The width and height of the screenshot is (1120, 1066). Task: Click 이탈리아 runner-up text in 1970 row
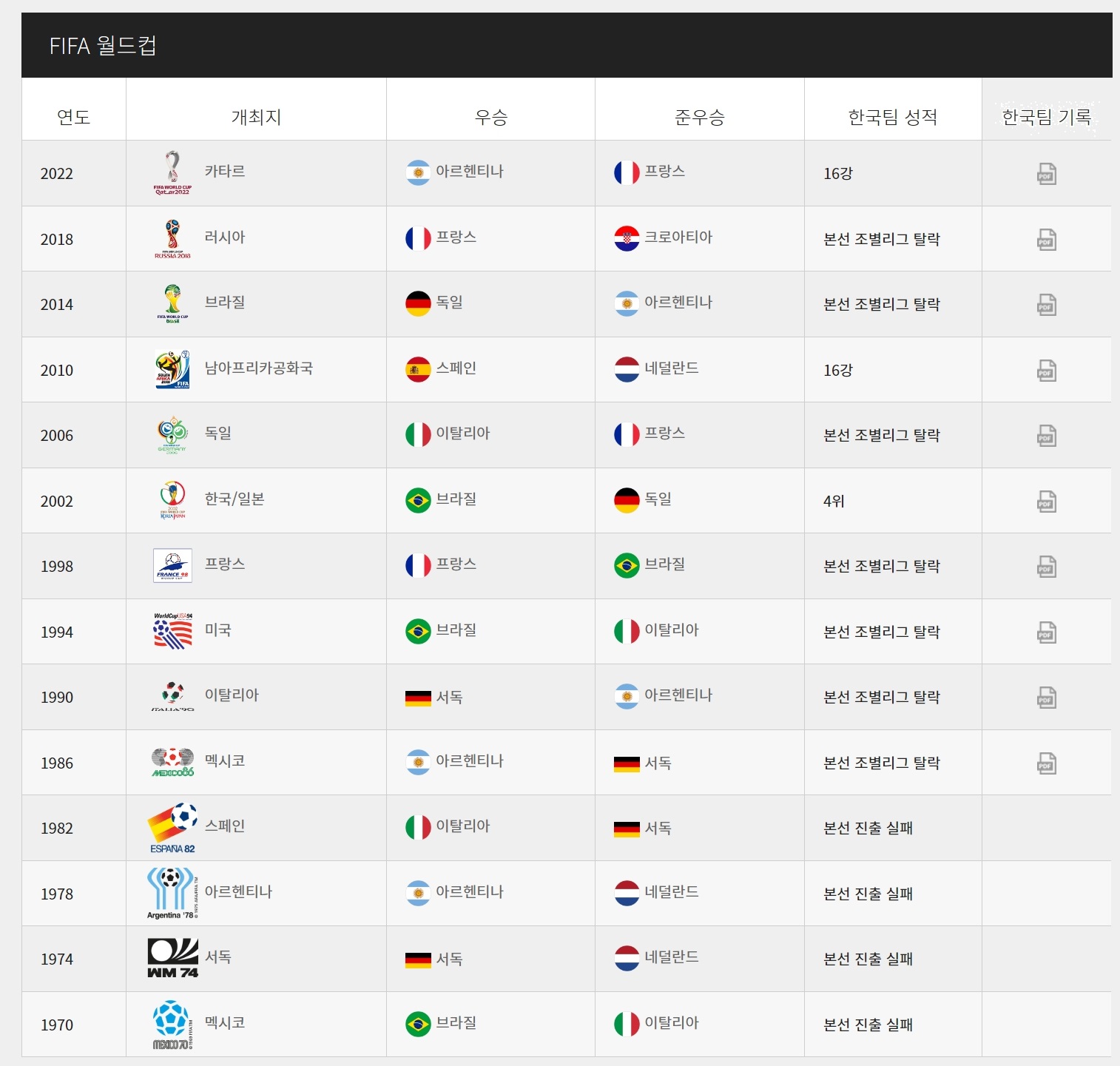click(x=672, y=1023)
